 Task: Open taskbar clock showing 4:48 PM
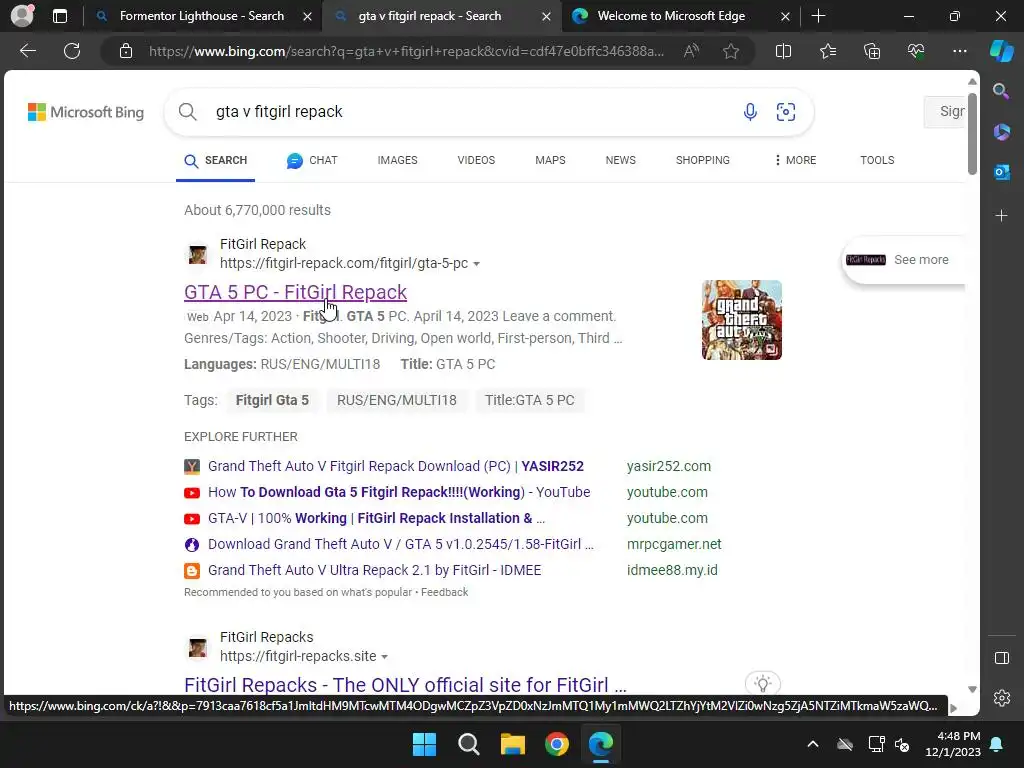coord(953,744)
